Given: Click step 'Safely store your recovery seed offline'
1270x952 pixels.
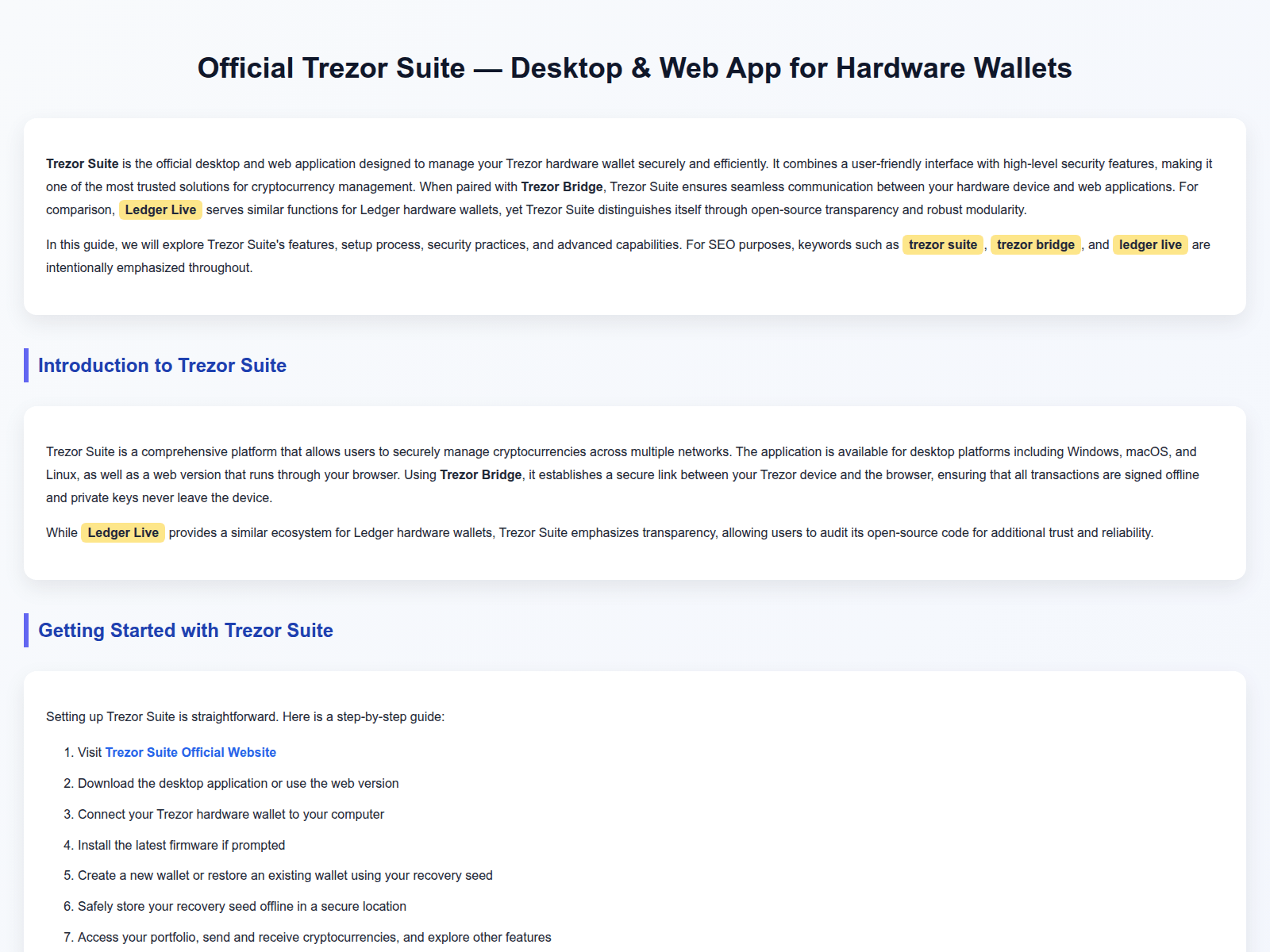Looking at the screenshot, I should point(242,906).
